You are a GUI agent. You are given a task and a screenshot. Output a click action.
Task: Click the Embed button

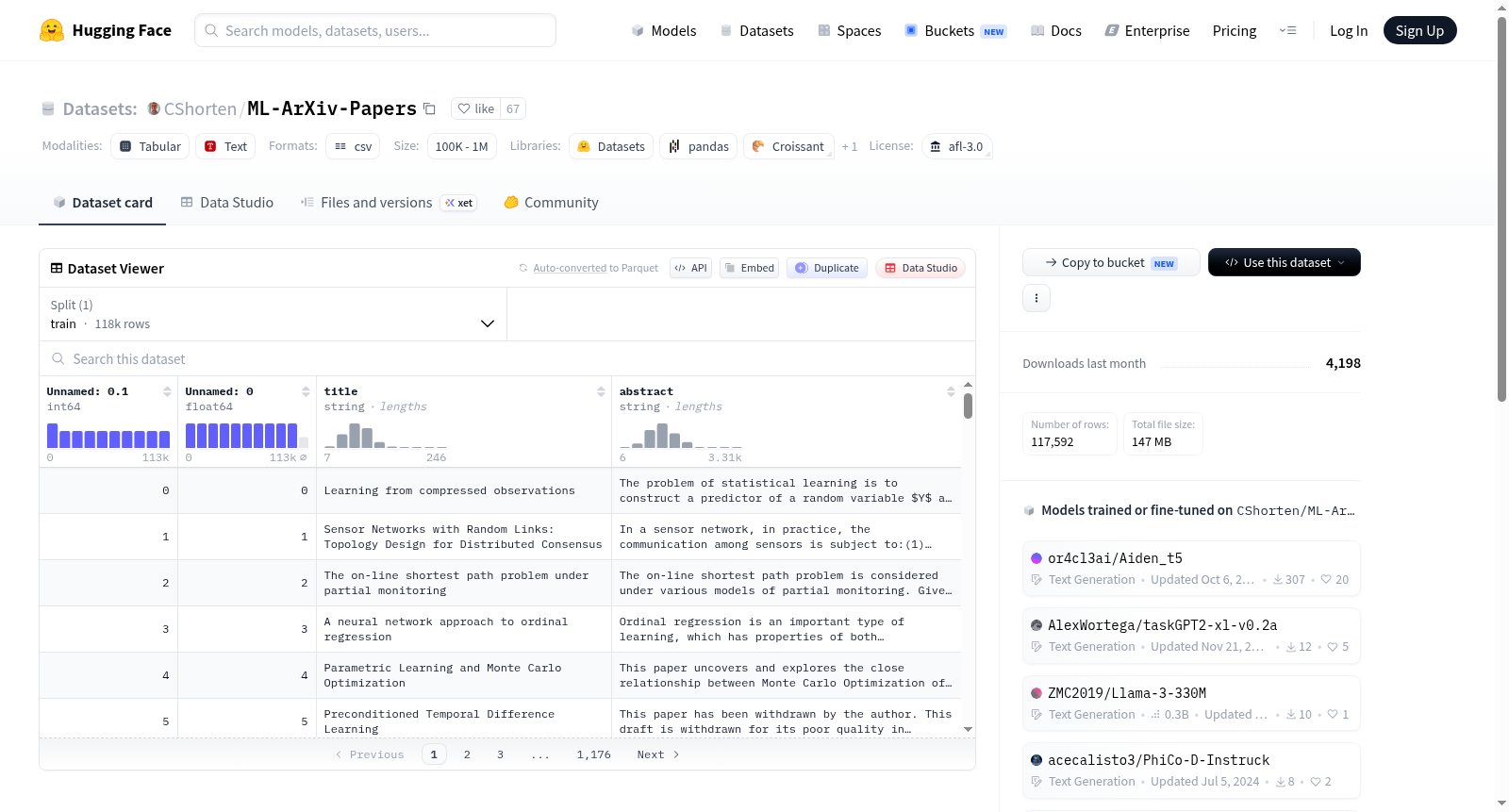click(x=749, y=268)
